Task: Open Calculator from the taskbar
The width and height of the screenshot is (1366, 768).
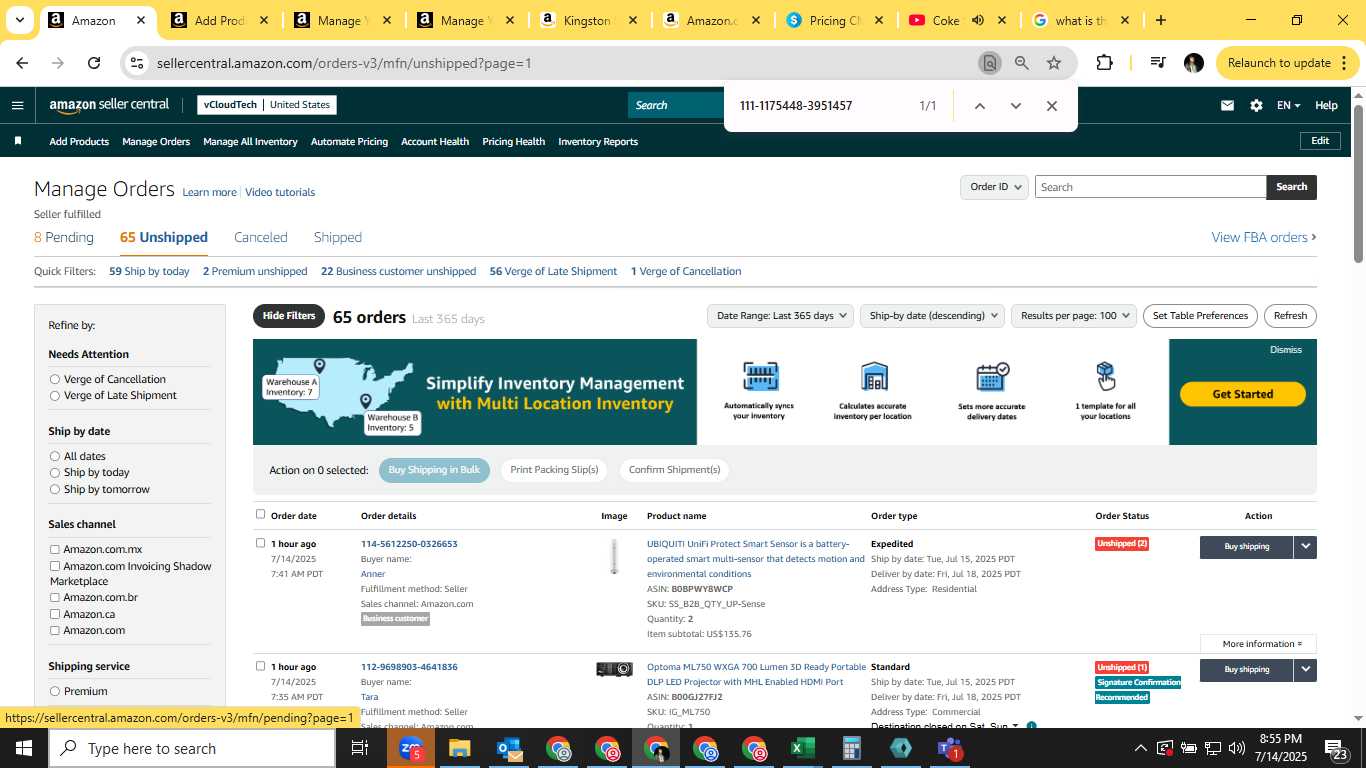Action: click(x=851, y=748)
